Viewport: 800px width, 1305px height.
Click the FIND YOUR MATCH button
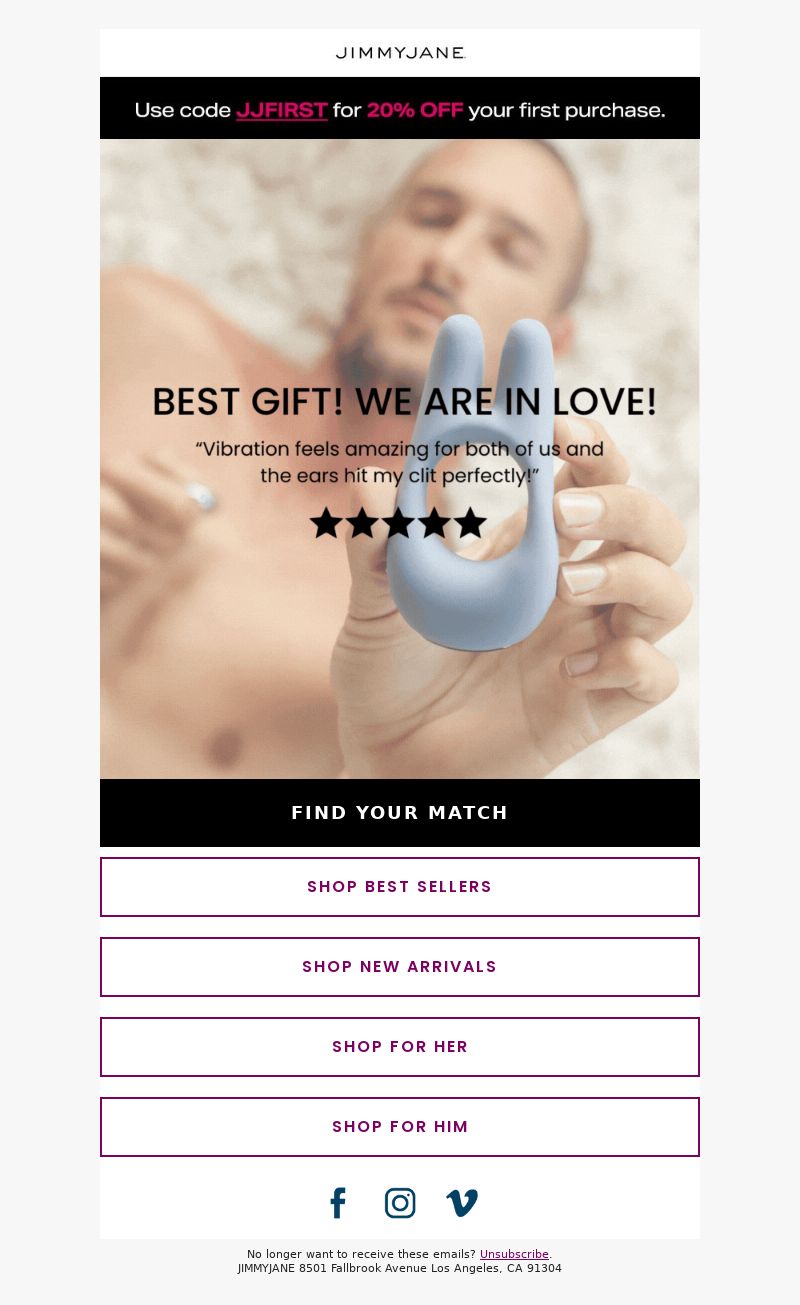[400, 813]
